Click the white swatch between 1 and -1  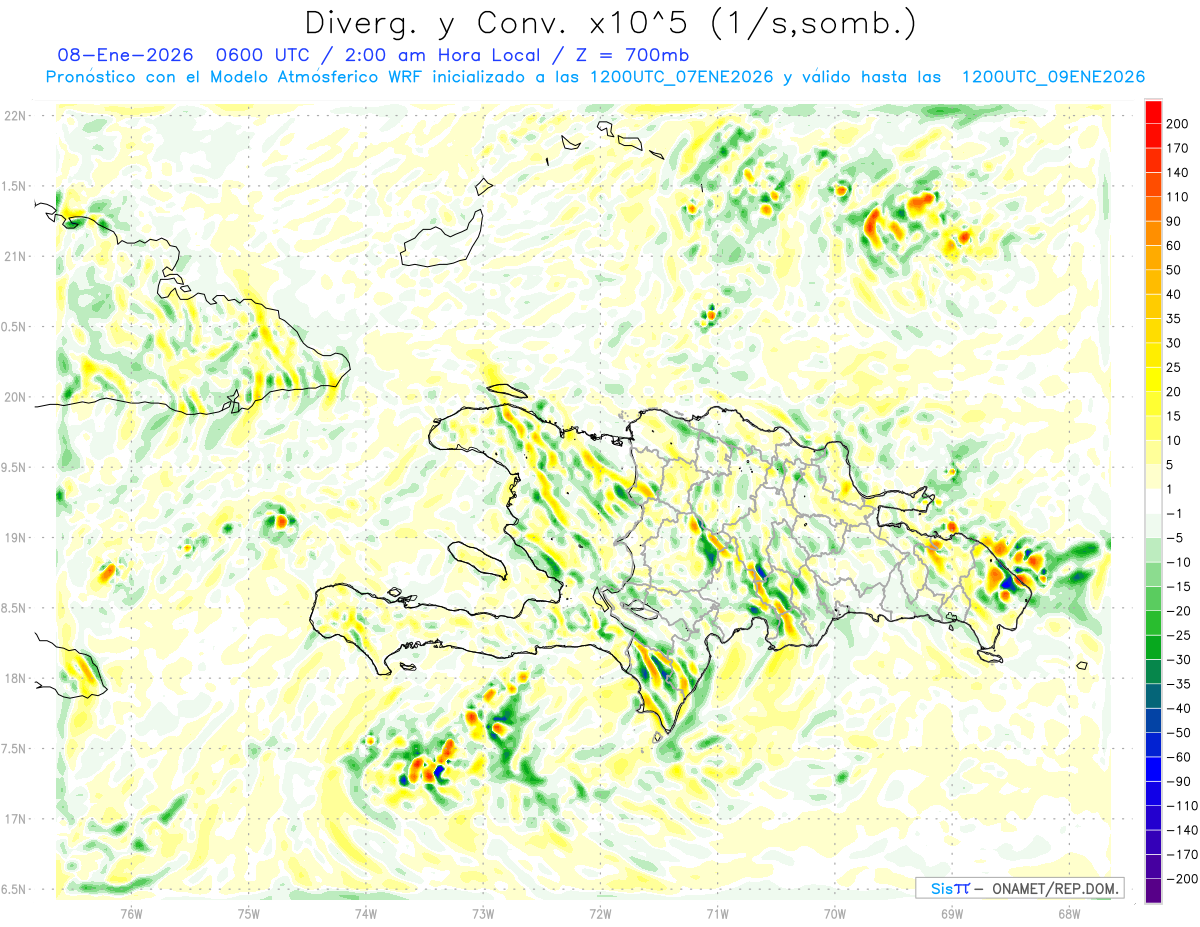pyautogui.click(x=1153, y=502)
